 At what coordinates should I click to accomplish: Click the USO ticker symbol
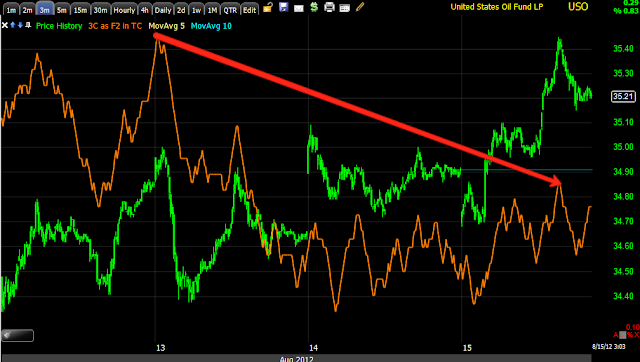coord(578,7)
